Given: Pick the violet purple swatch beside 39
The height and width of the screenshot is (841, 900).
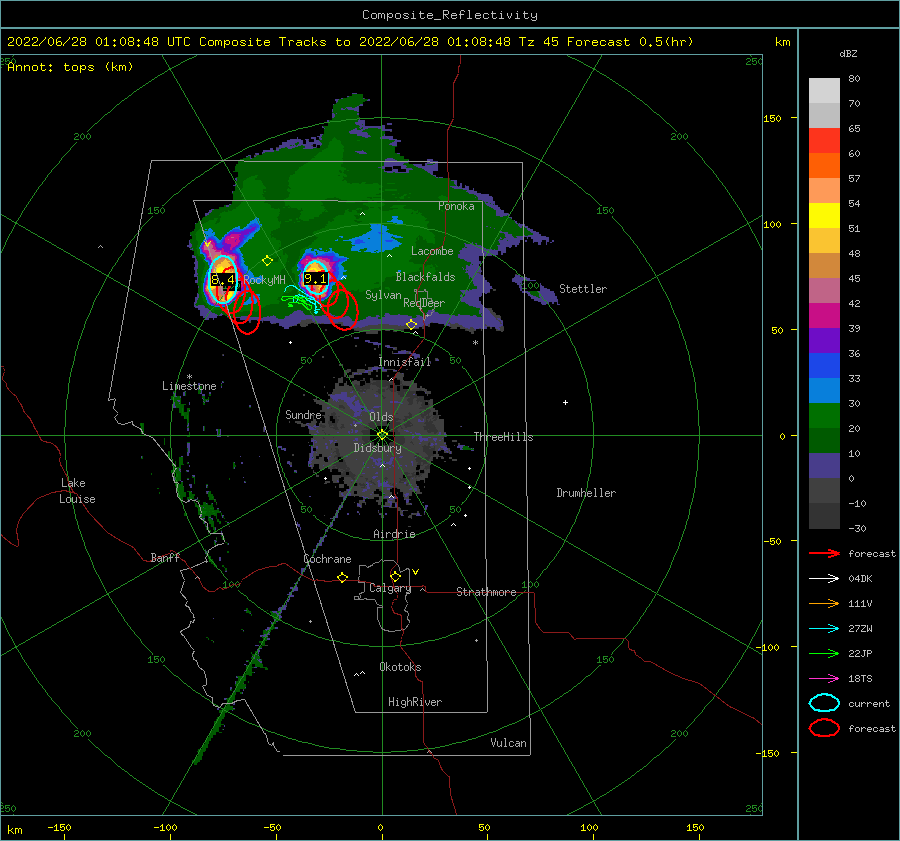Looking at the screenshot, I should tap(824, 340).
